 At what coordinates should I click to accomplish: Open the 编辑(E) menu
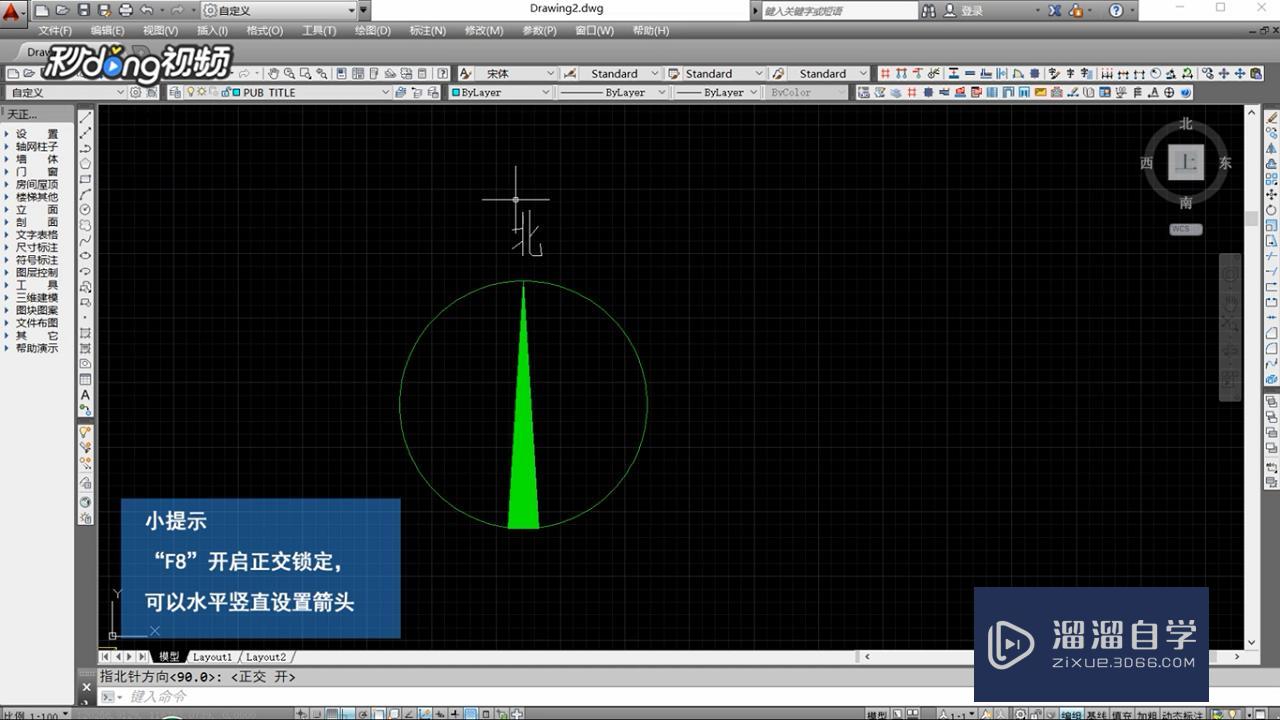pyautogui.click(x=108, y=31)
